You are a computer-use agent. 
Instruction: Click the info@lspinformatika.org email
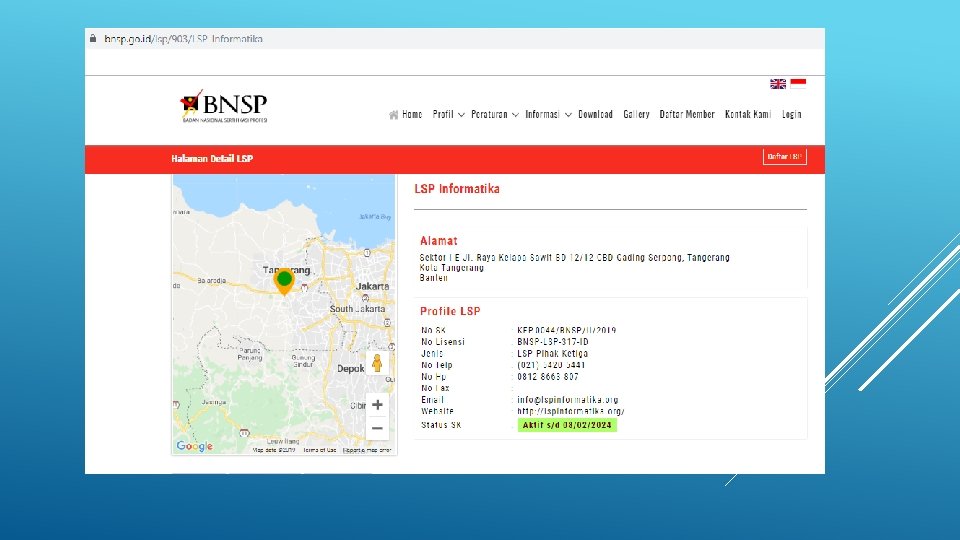pyautogui.click(x=568, y=400)
